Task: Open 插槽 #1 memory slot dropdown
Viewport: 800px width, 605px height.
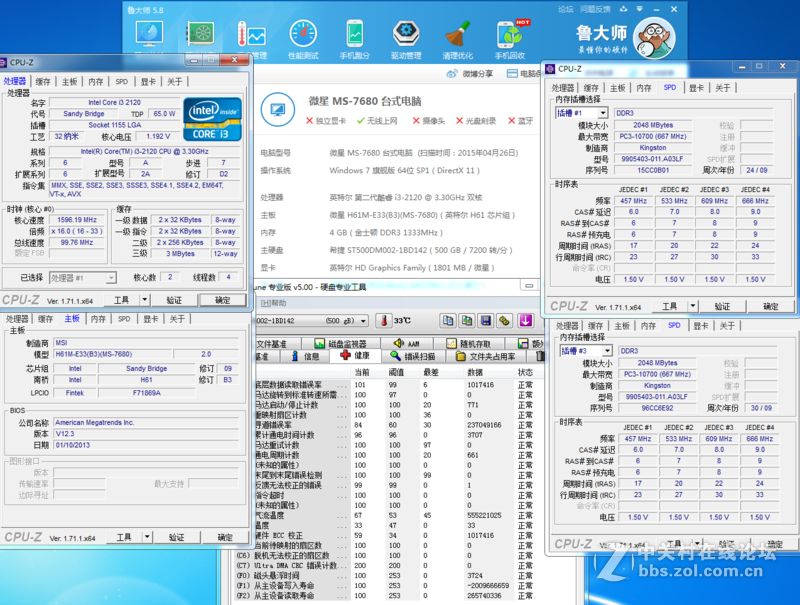Action: point(603,113)
